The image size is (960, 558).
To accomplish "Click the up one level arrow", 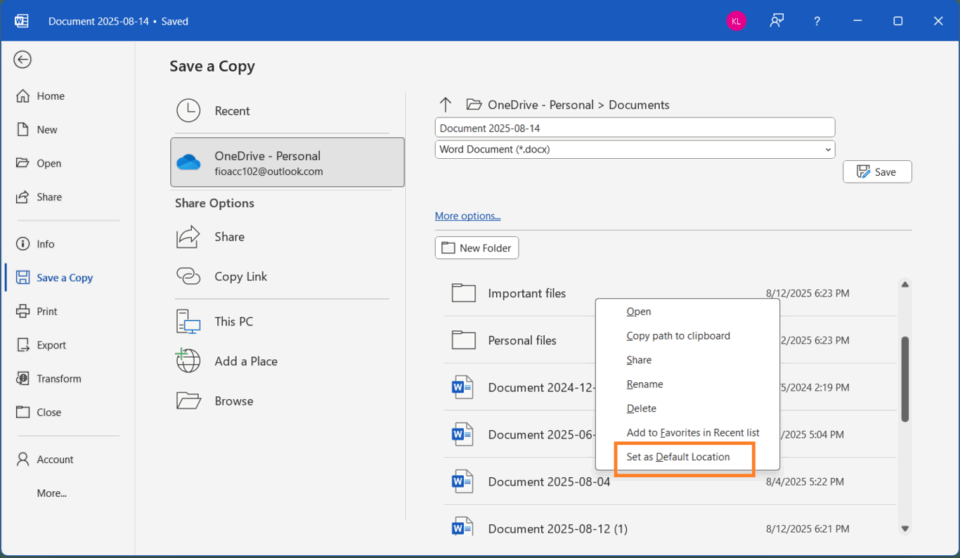I will coord(446,104).
